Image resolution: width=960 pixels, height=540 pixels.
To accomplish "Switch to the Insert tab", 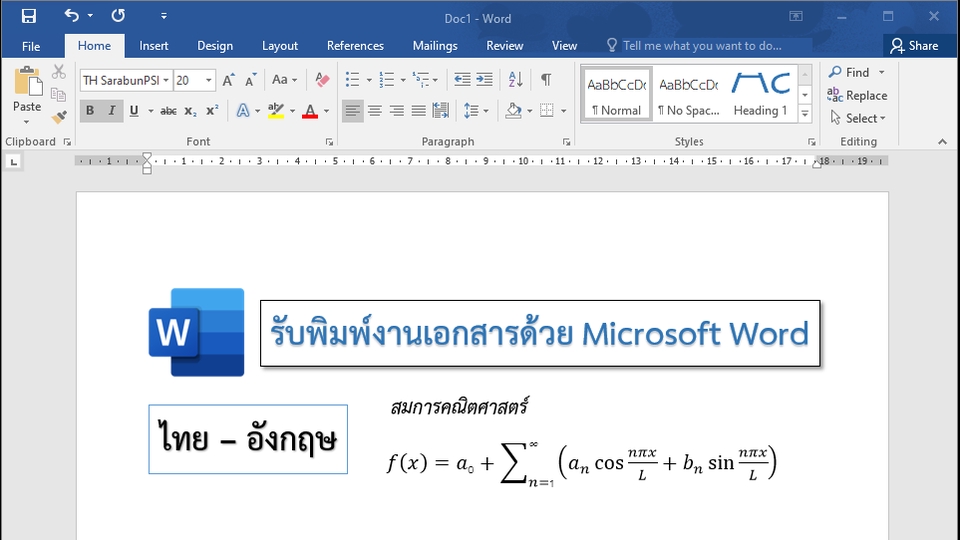I will (154, 46).
